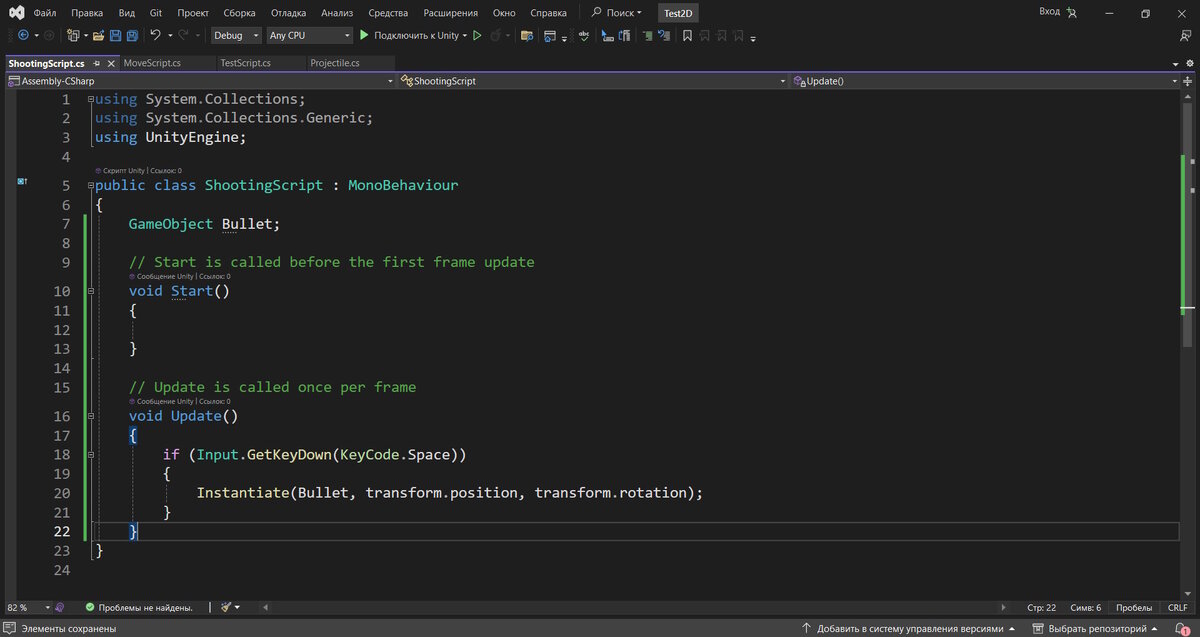Click the green Attach to Unity play icon

coord(364,35)
